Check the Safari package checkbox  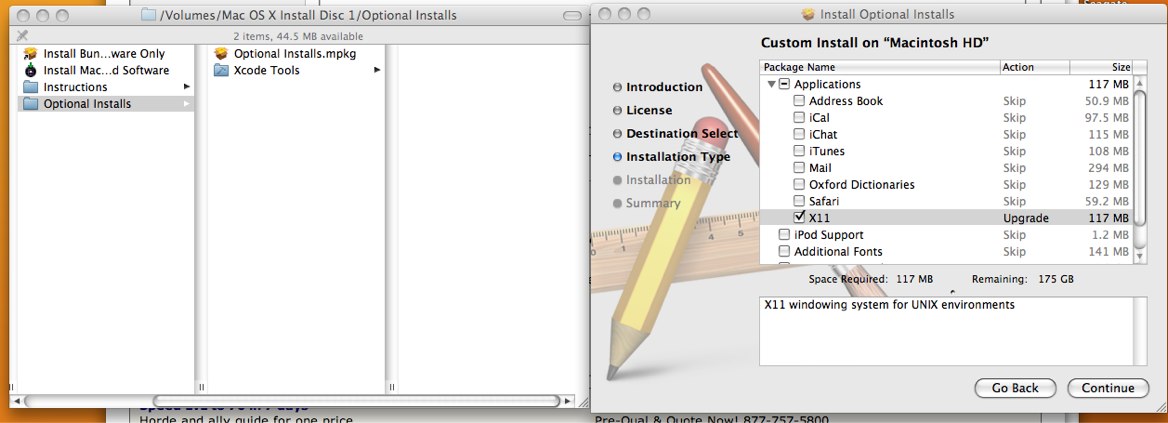[799, 201]
